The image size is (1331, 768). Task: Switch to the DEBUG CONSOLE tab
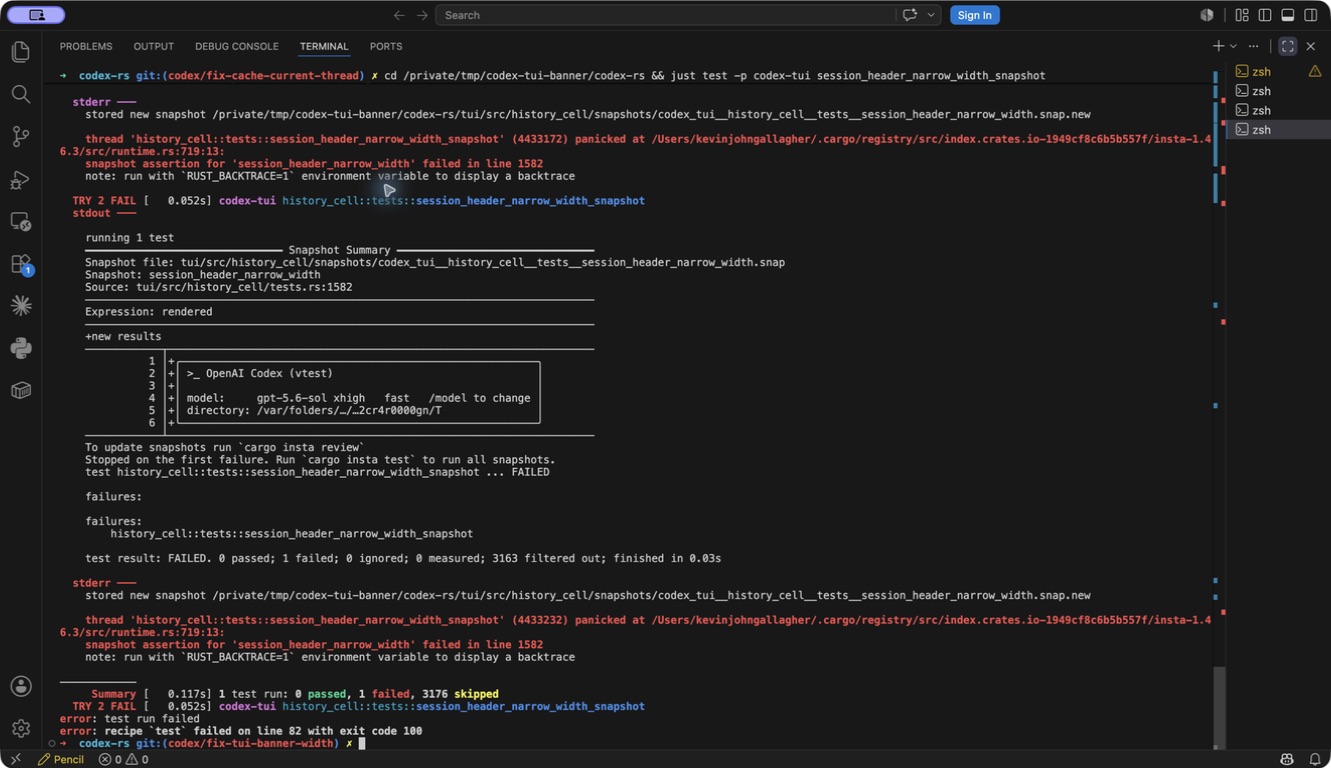click(x=236, y=46)
